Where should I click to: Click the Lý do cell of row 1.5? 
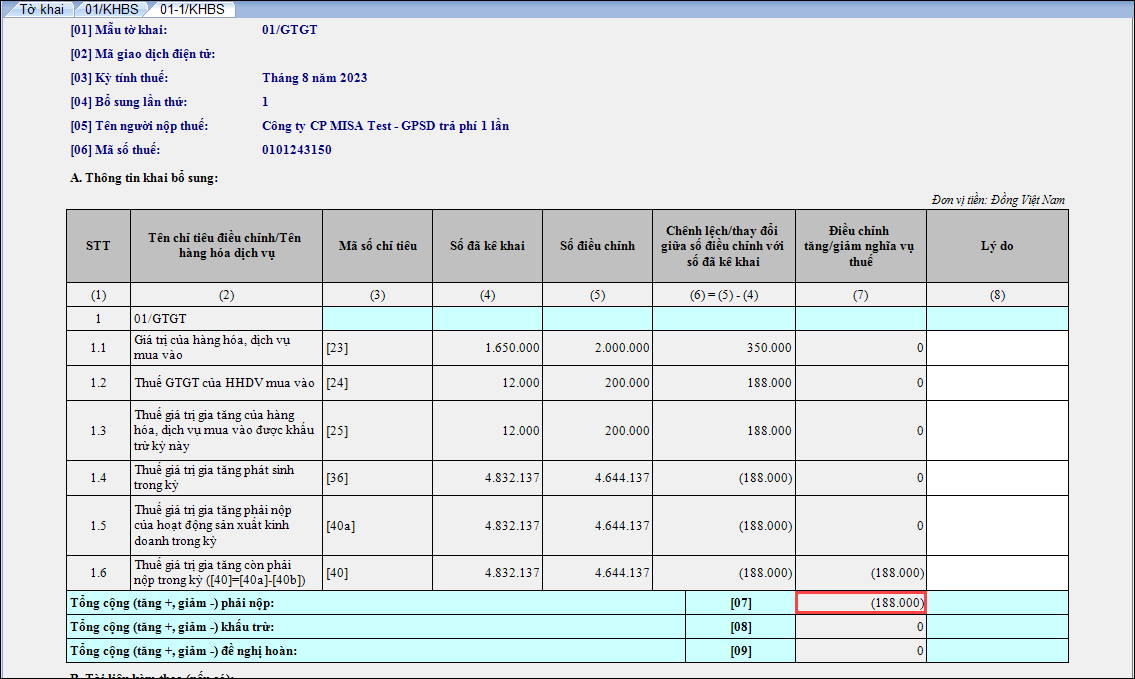(x=996, y=525)
